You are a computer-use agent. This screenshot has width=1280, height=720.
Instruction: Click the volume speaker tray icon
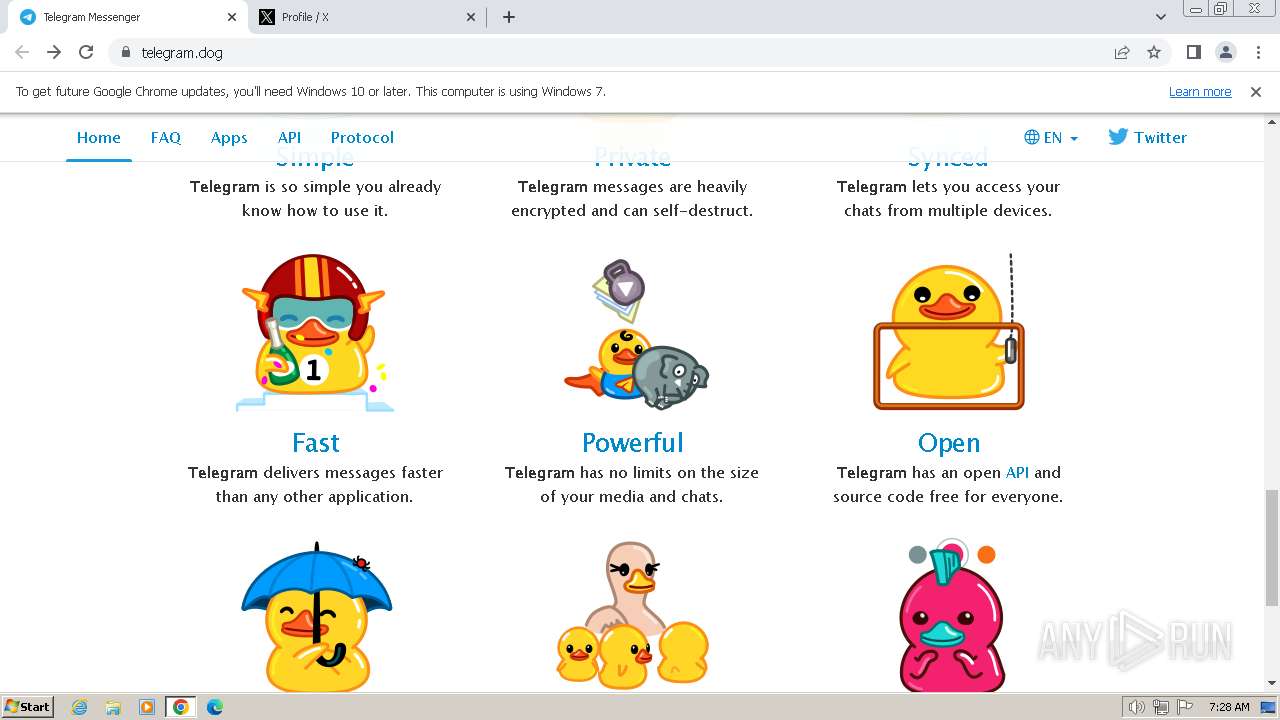coord(1137,707)
